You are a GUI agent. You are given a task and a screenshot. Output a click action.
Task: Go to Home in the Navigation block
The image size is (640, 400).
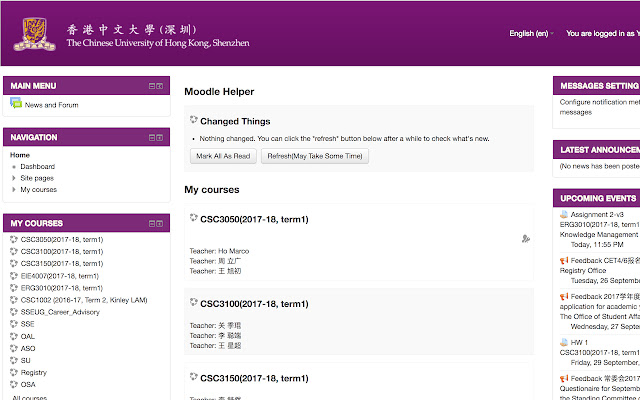click(x=20, y=155)
